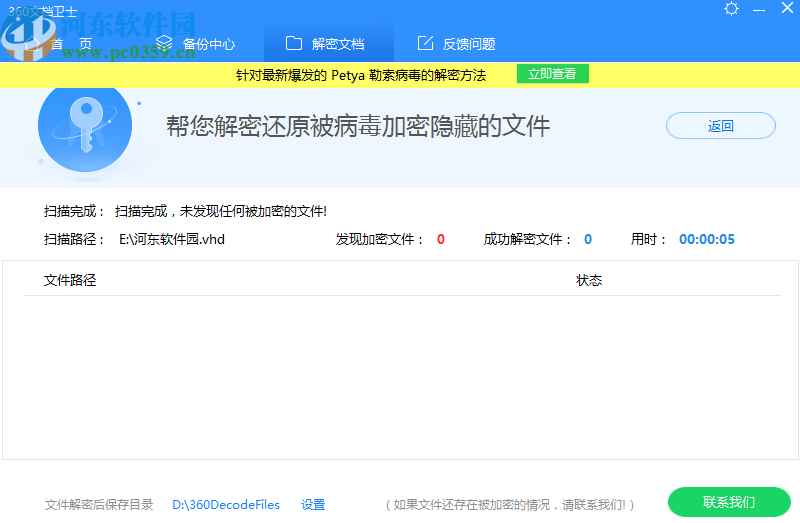
Task: Click the green 立即查看 button
Action: [x=553, y=73]
